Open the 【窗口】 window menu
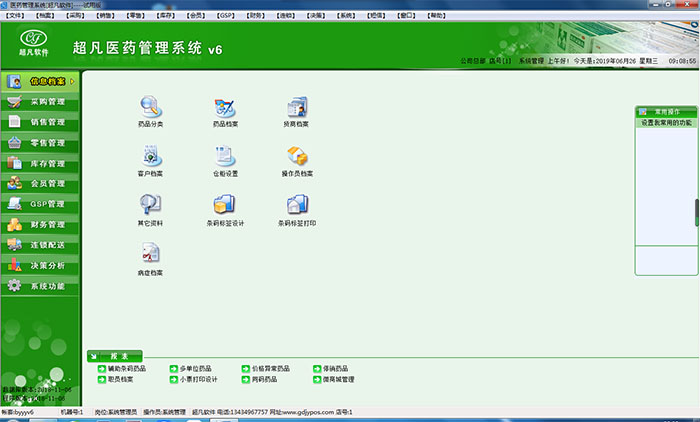This screenshot has width=700, height=422. pos(406,16)
